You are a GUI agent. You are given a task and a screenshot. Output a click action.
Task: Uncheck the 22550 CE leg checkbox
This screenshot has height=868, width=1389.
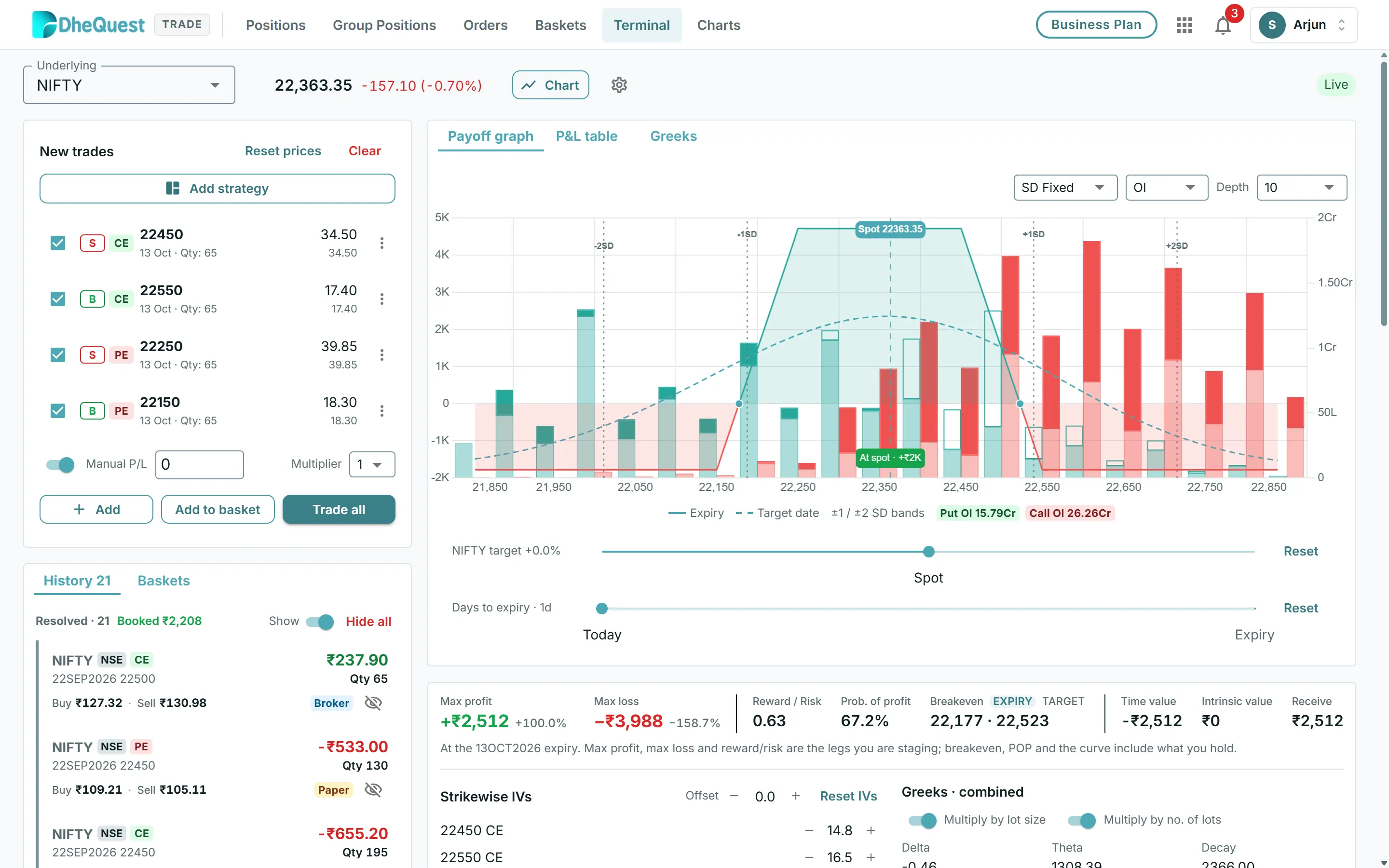tap(58, 298)
